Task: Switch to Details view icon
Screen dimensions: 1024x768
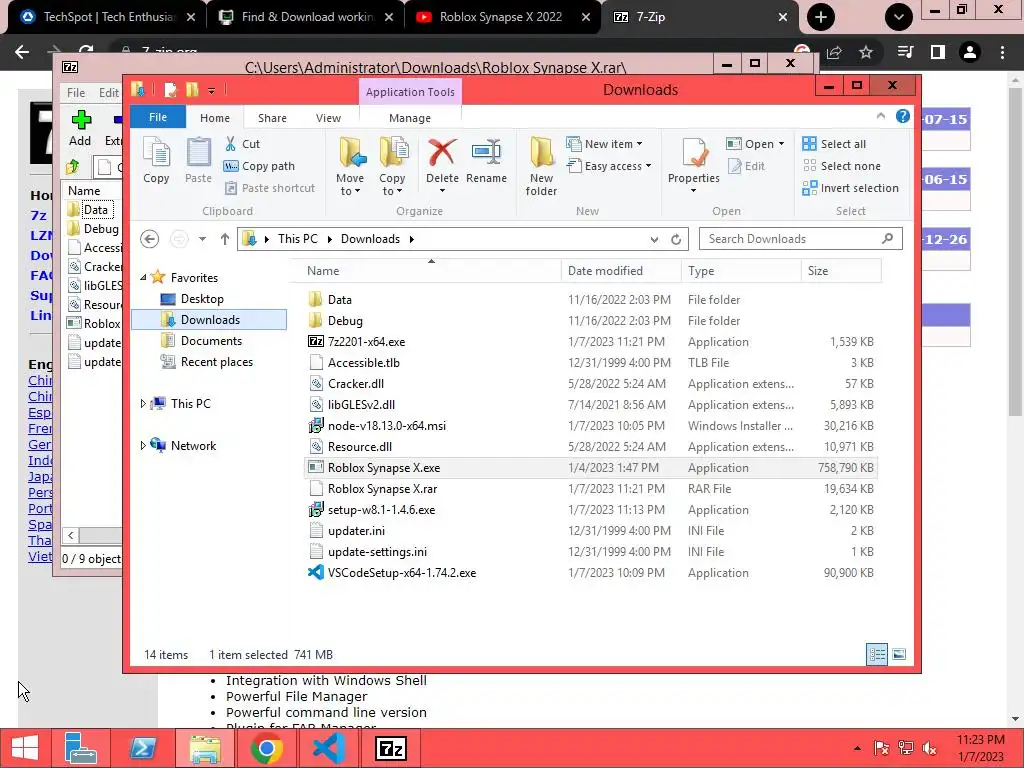Action: pyautogui.click(x=877, y=654)
